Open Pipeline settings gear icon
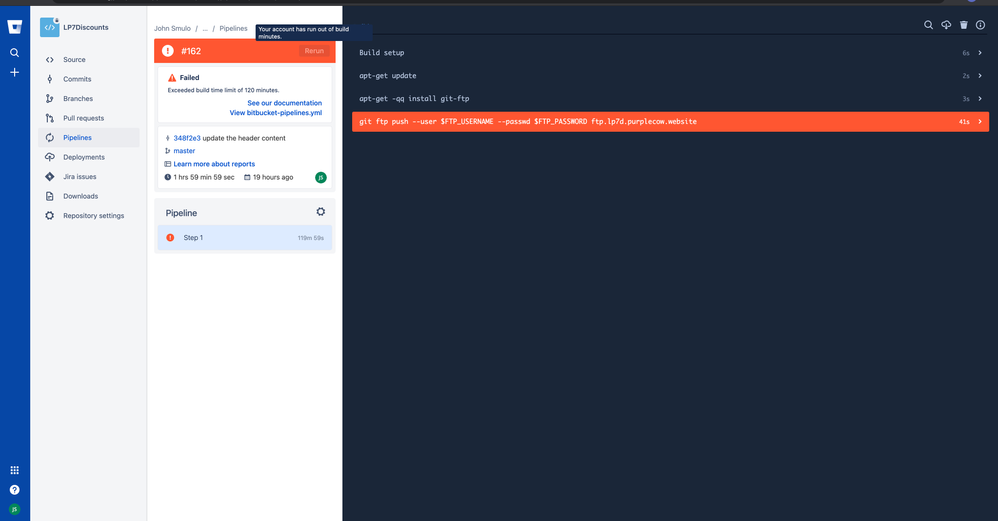Screen dimensions: 998x521 pos(321,212)
